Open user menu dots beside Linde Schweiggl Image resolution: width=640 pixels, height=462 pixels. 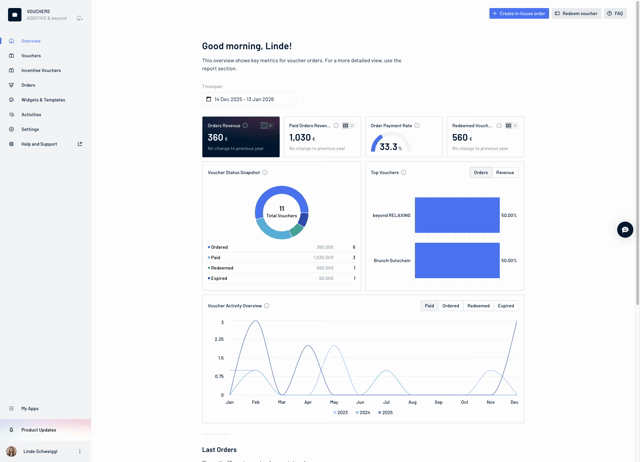[x=80, y=451]
